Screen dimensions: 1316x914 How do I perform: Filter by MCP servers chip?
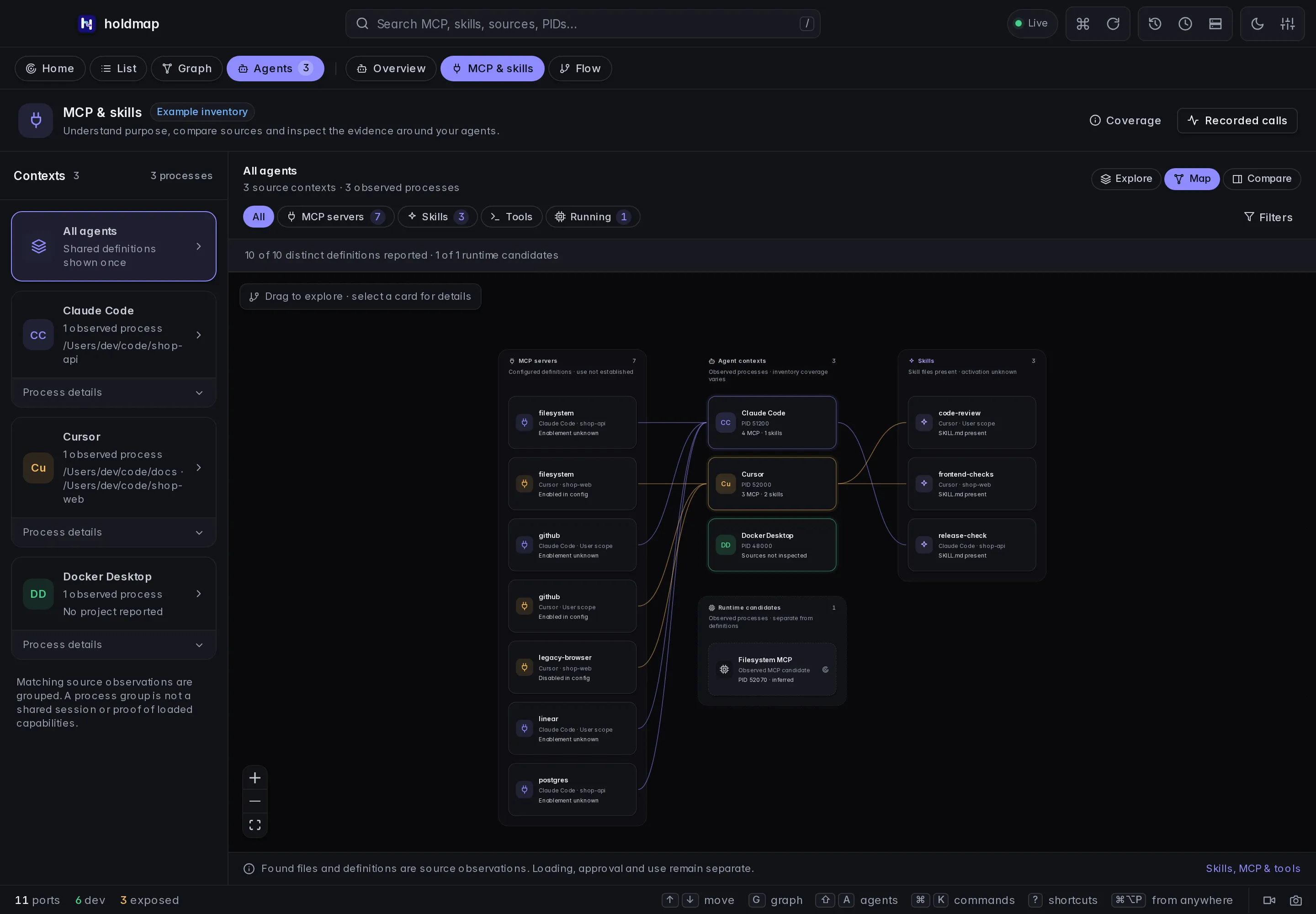point(335,217)
